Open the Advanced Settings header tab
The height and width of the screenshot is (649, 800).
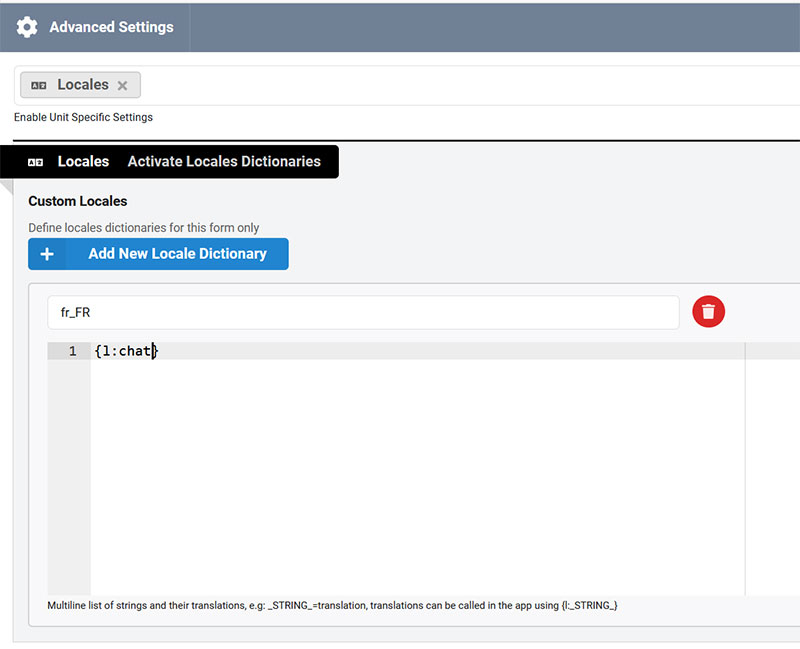click(x=111, y=27)
